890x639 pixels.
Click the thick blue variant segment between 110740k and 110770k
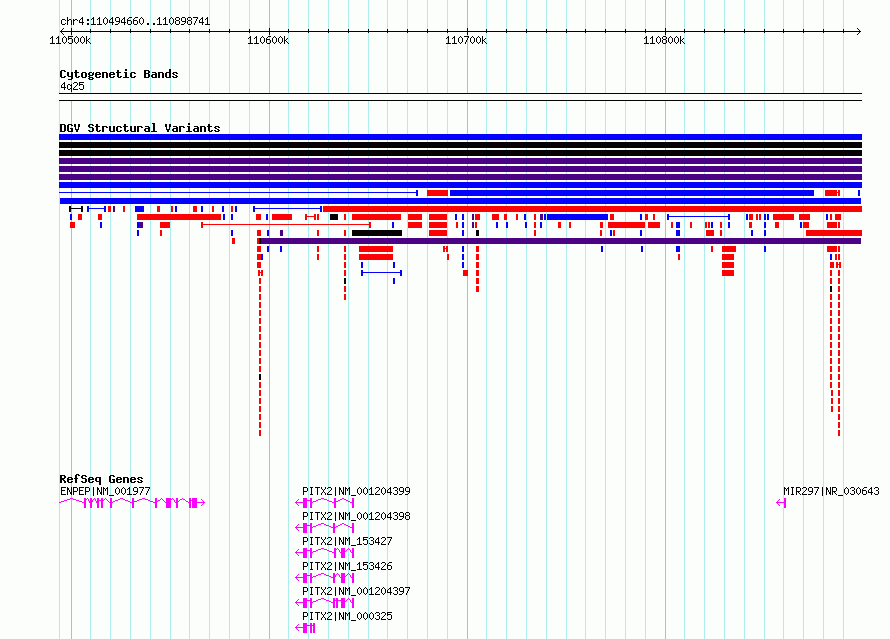tap(576, 217)
